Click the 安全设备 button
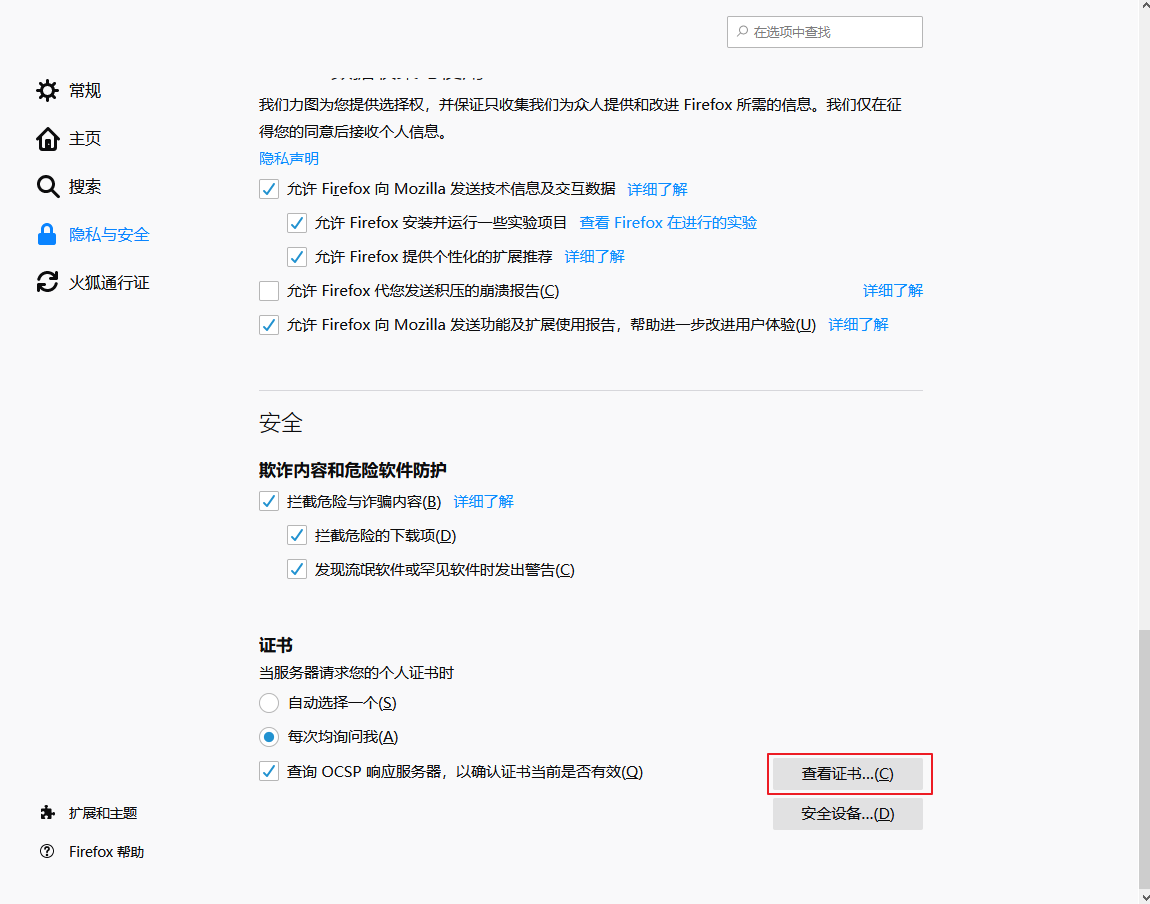 point(848,814)
